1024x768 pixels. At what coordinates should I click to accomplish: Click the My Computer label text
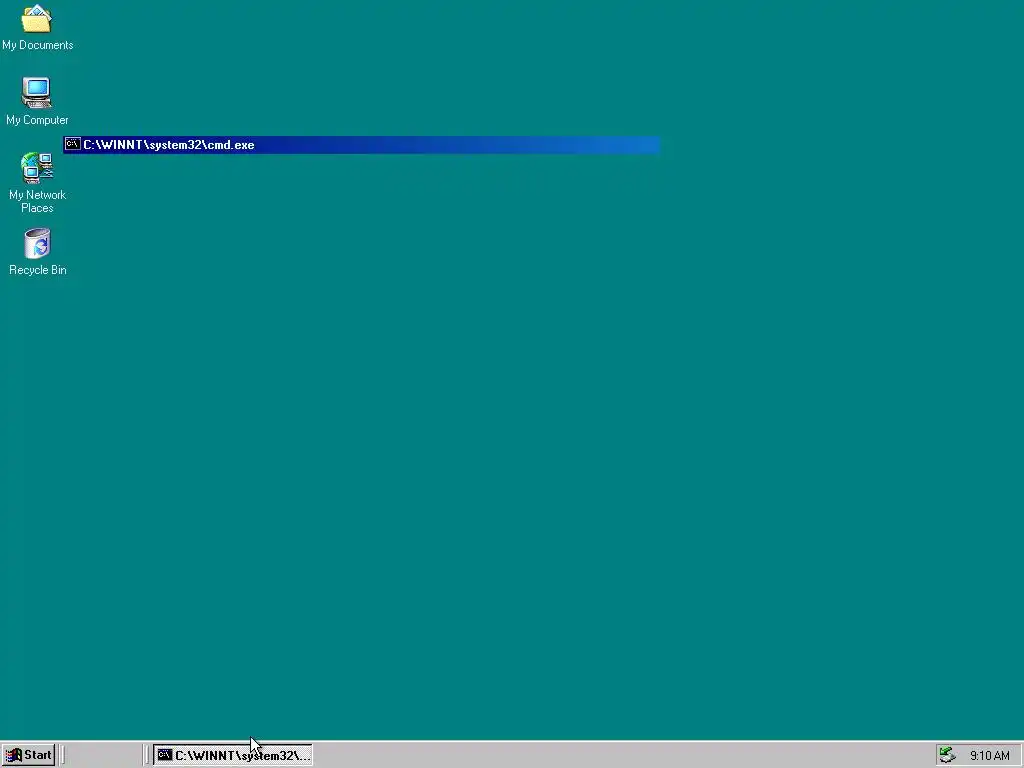click(x=37, y=120)
